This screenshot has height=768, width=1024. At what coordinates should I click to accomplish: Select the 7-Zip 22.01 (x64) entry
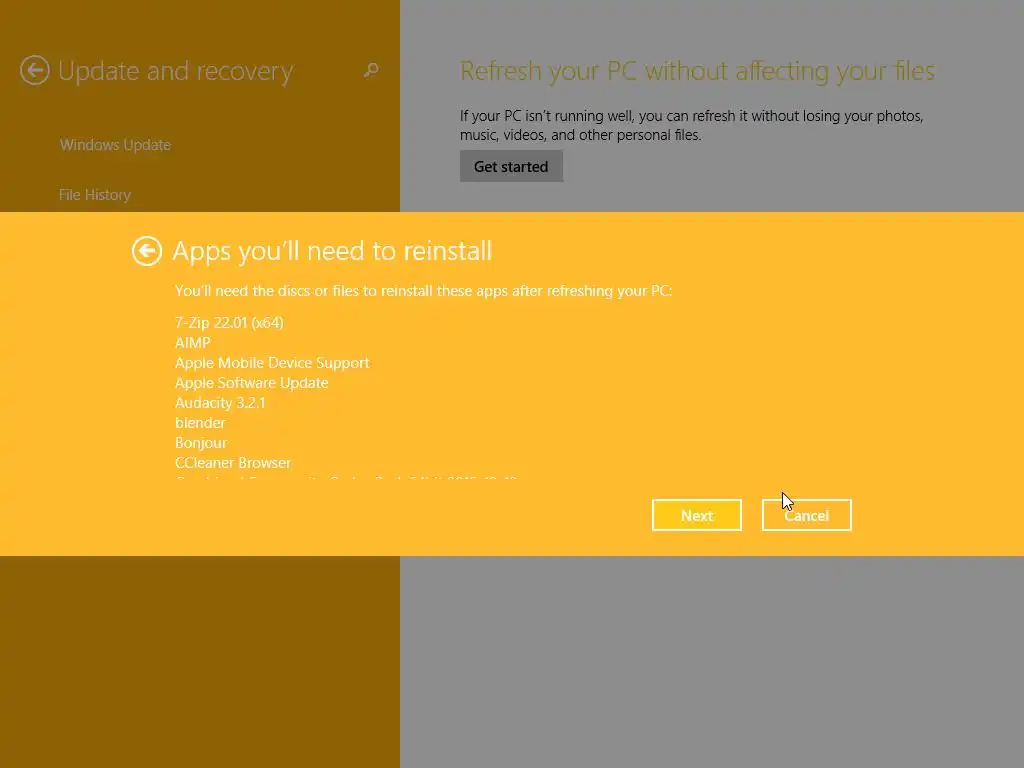[x=229, y=323]
